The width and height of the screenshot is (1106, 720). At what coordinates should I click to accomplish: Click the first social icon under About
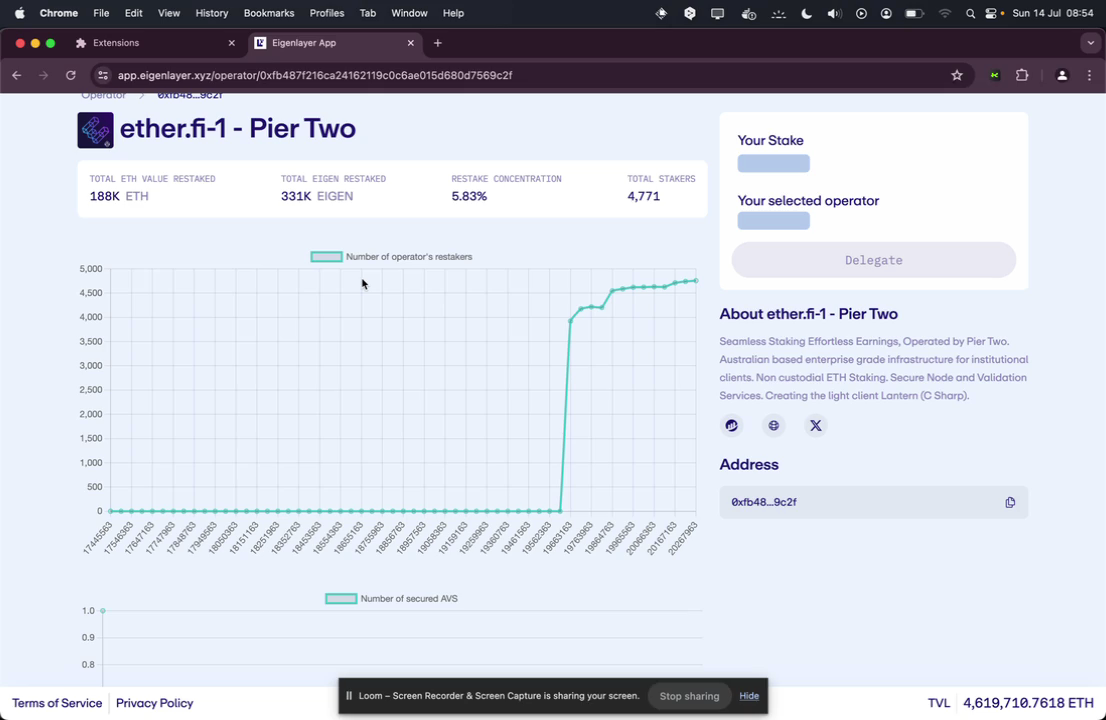point(732,425)
